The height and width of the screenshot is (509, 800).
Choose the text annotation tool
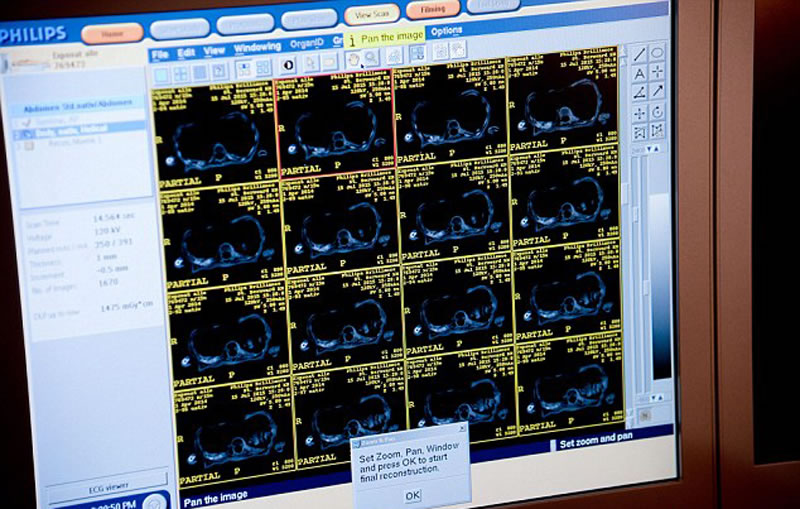click(x=639, y=73)
